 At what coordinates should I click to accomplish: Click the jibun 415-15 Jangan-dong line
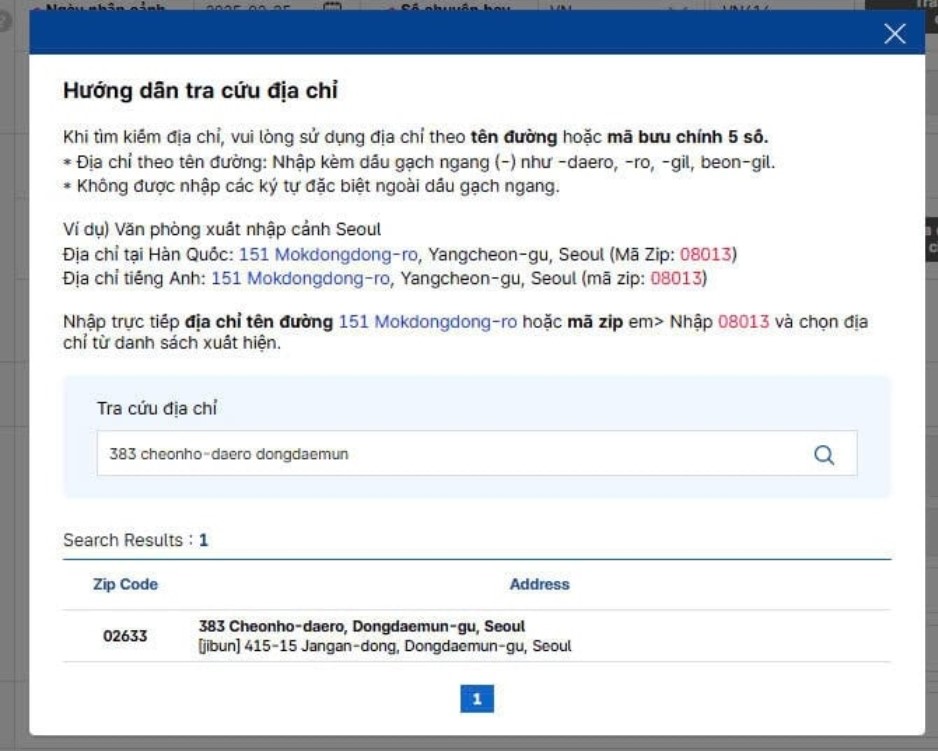(x=385, y=647)
